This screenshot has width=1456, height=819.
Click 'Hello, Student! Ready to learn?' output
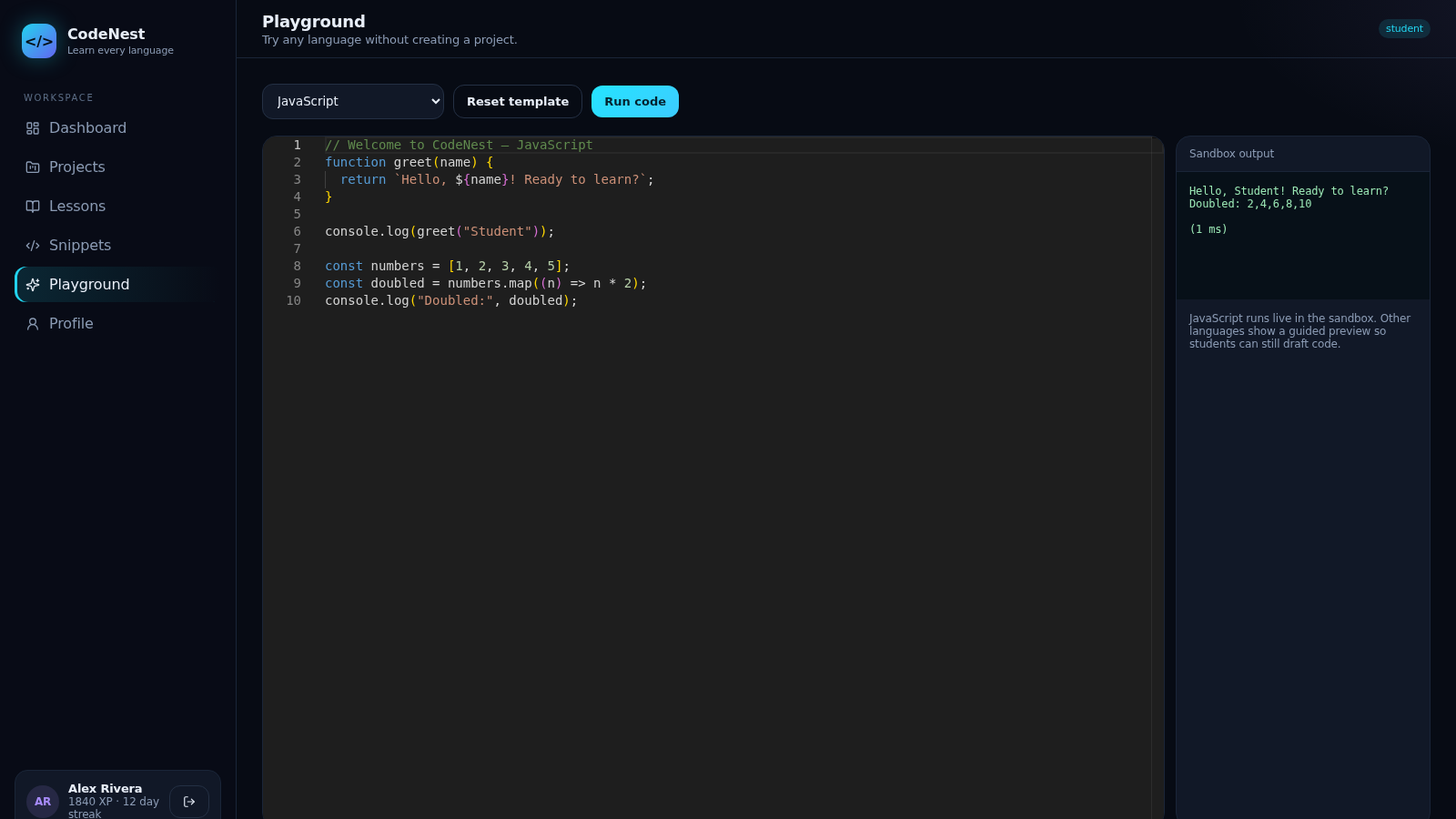point(1289,191)
